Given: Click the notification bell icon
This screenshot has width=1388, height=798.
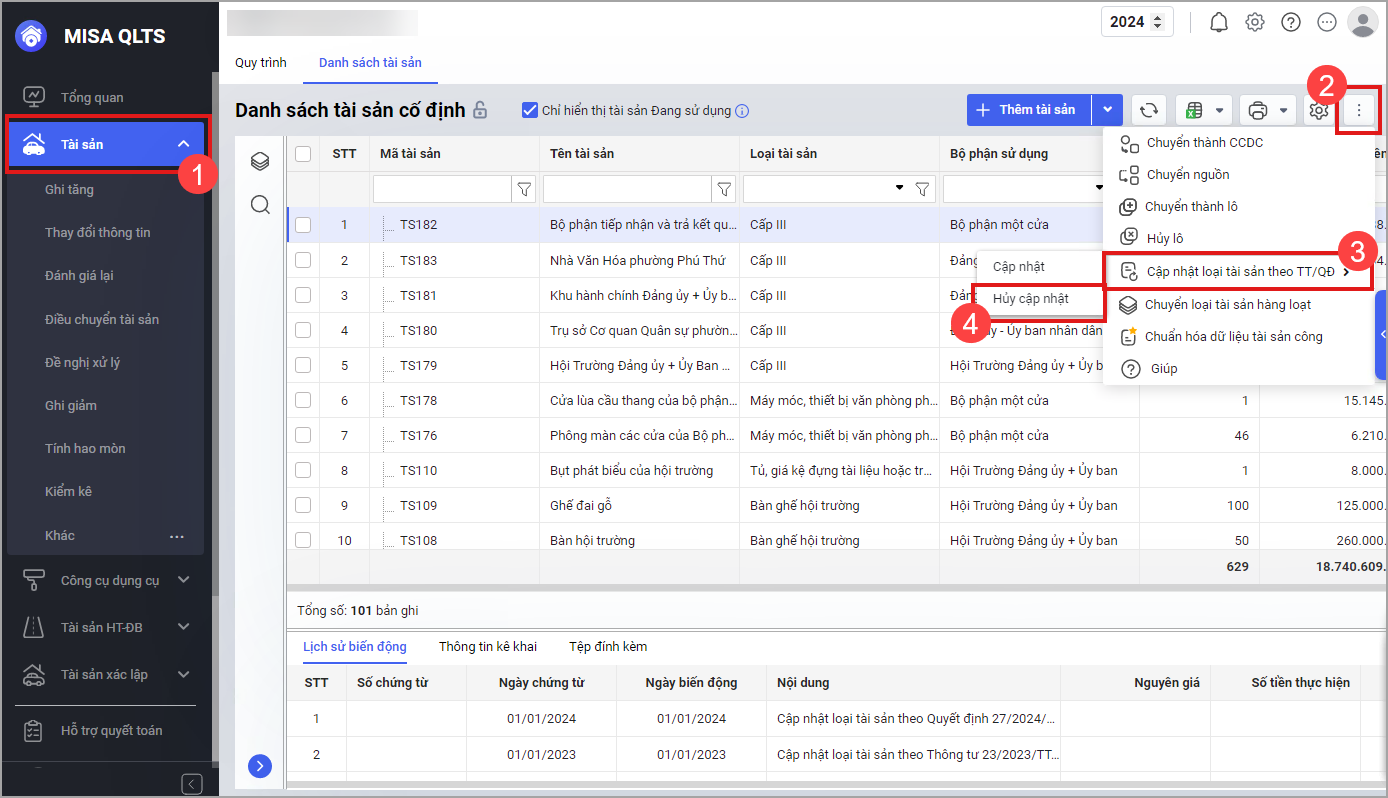Looking at the screenshot, I should click(1218, 22).
